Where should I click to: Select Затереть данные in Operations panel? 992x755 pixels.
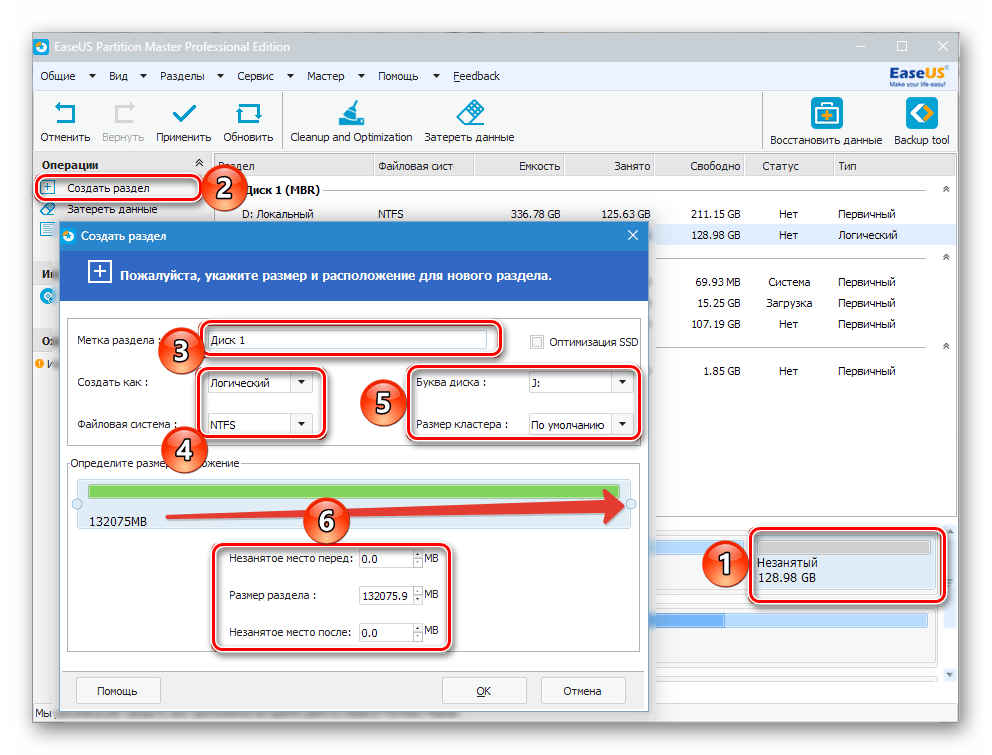pos(112,209)
